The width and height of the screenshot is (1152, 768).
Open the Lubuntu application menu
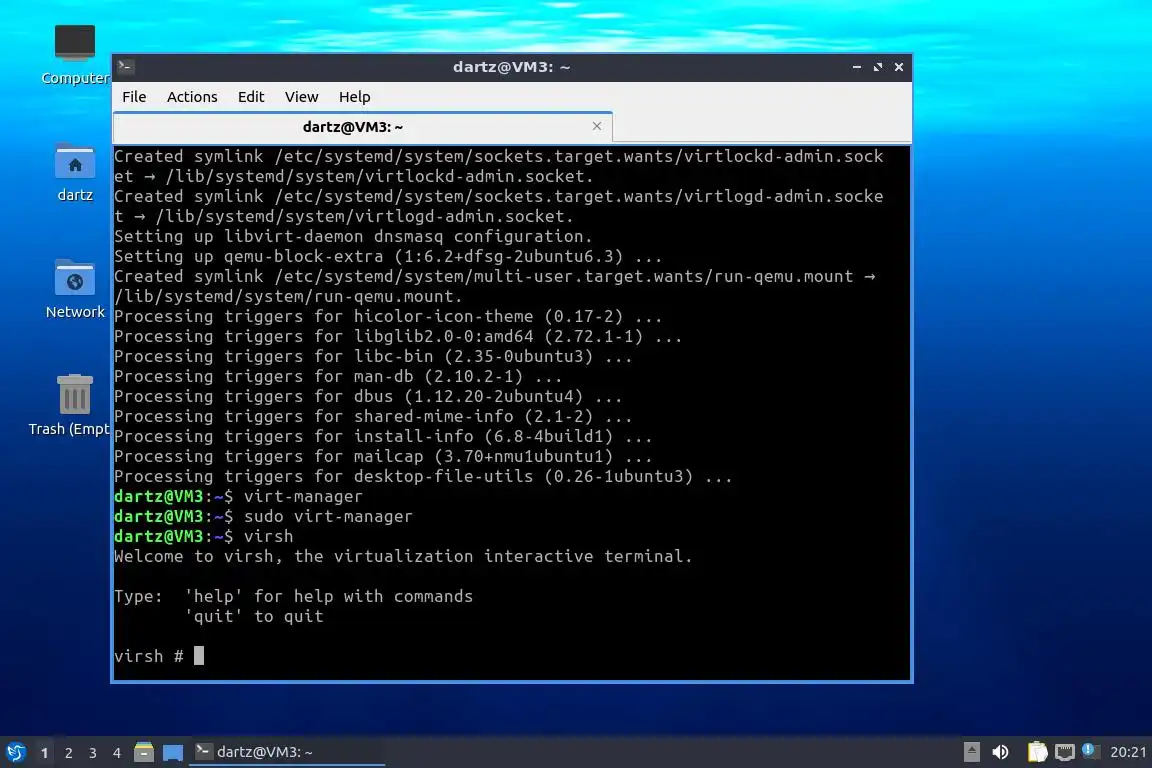(16, 752)
